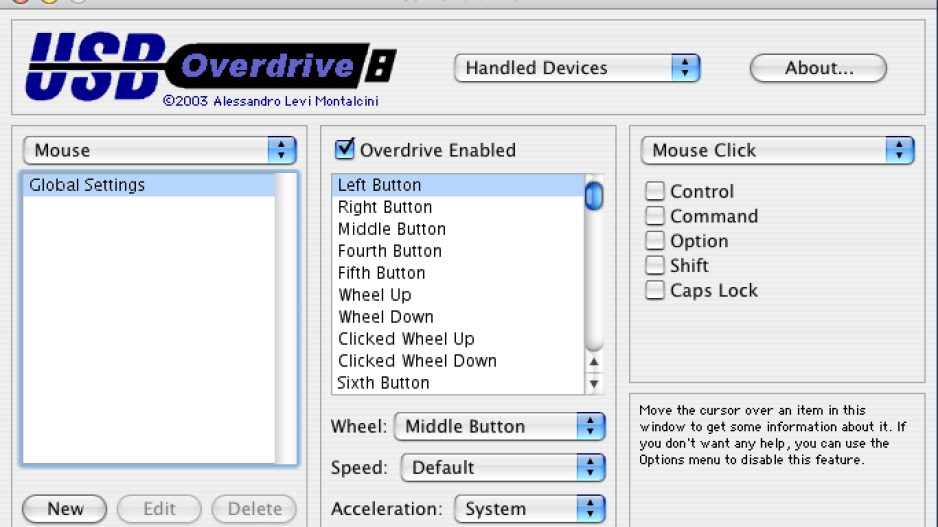
Task: Enable the Option modifier checkbox
Action: pos(655,240)
